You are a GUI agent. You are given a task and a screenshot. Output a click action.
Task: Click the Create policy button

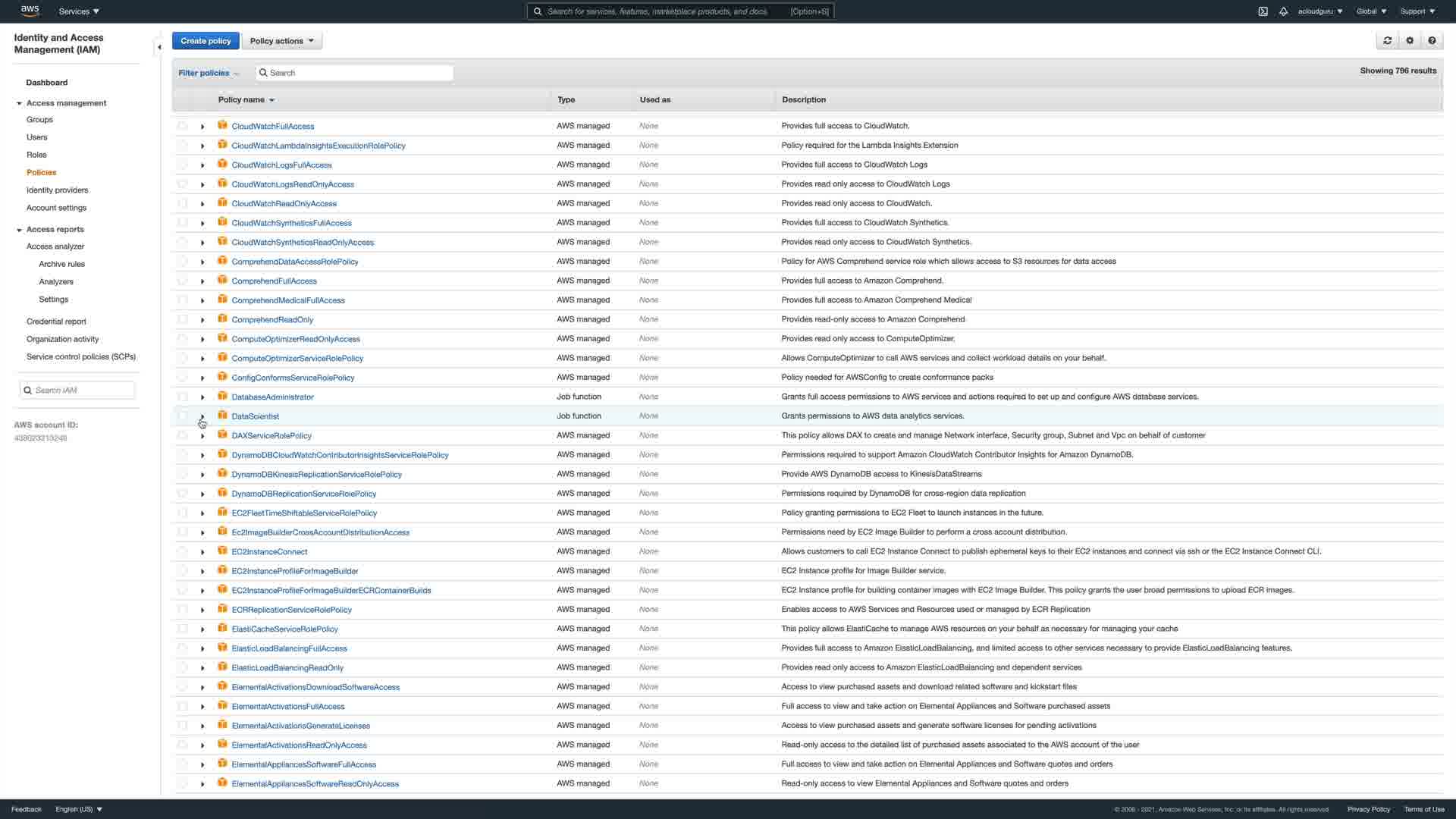click(x=206, y=41)
